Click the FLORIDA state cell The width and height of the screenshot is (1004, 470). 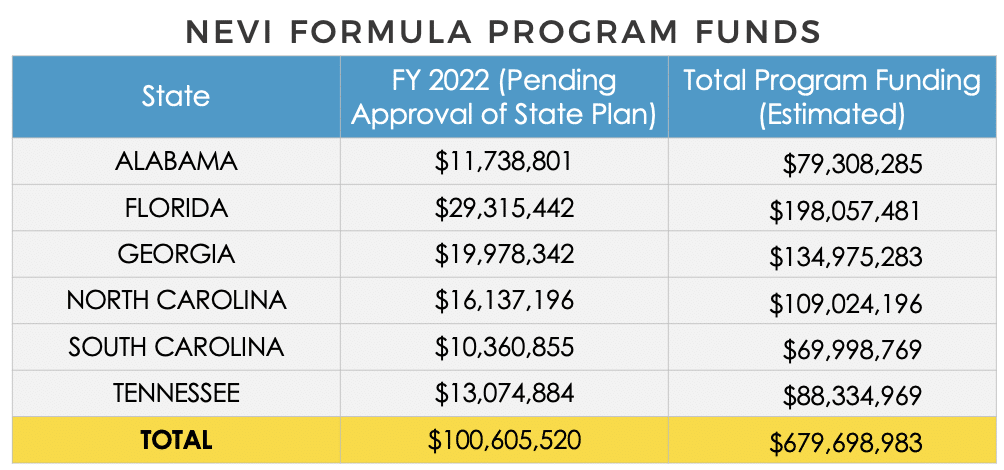(x=176, y=208)
